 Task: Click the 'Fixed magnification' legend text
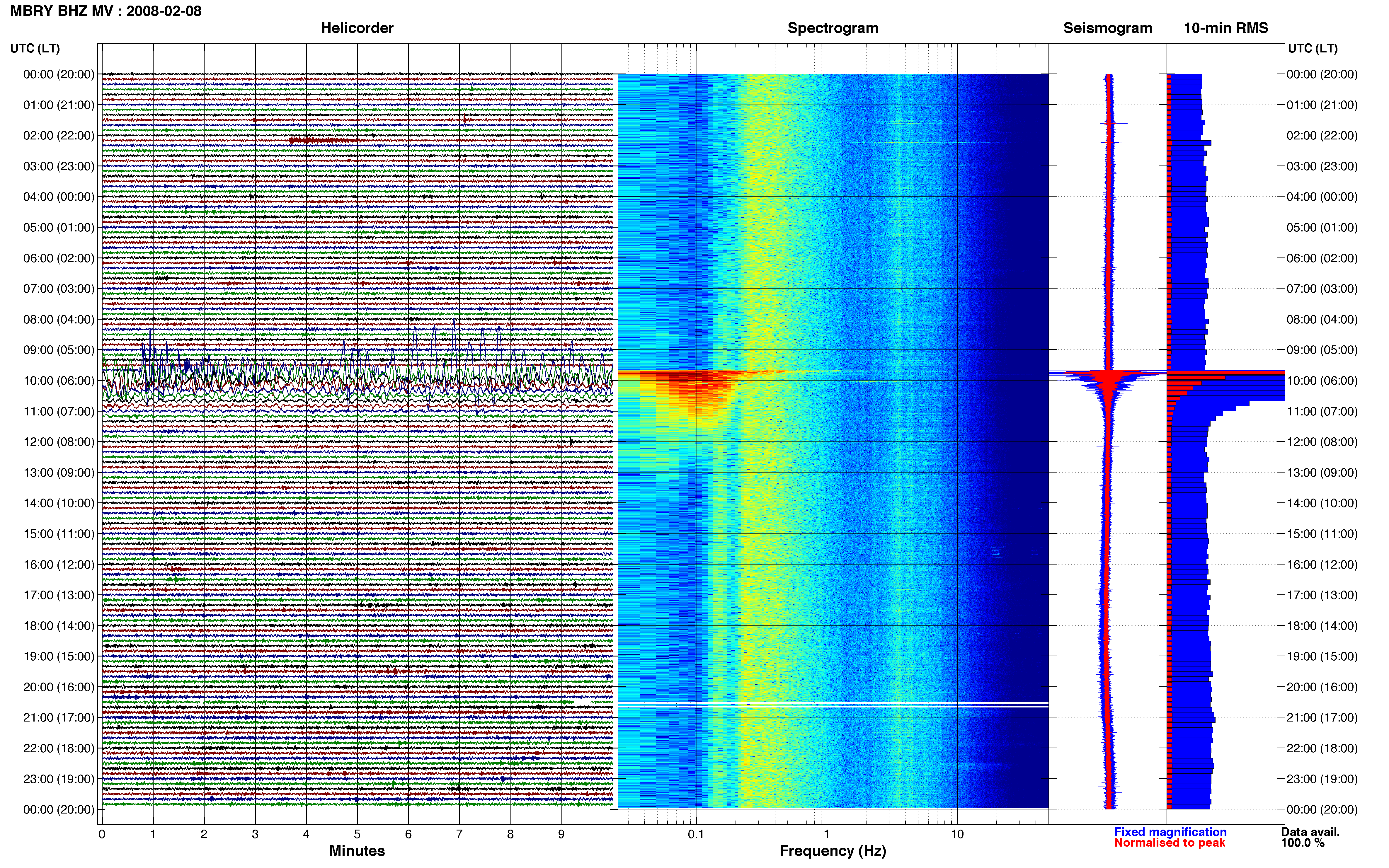(x=1170, y=832)
